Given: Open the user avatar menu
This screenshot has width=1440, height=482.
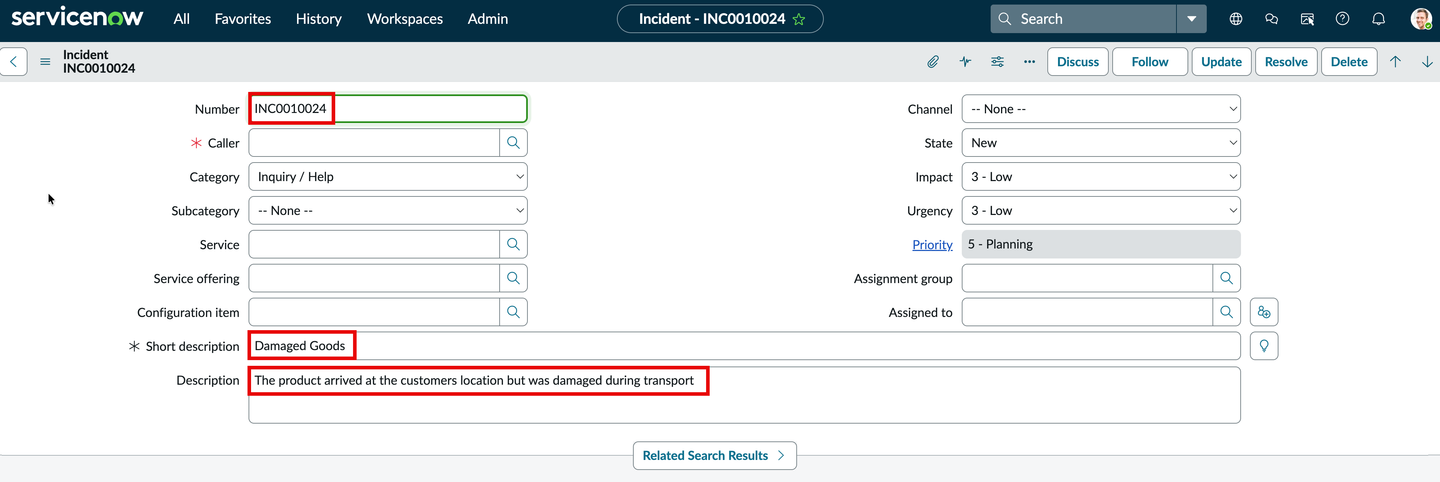Looking at the screenshot, I should (1421, 19).
